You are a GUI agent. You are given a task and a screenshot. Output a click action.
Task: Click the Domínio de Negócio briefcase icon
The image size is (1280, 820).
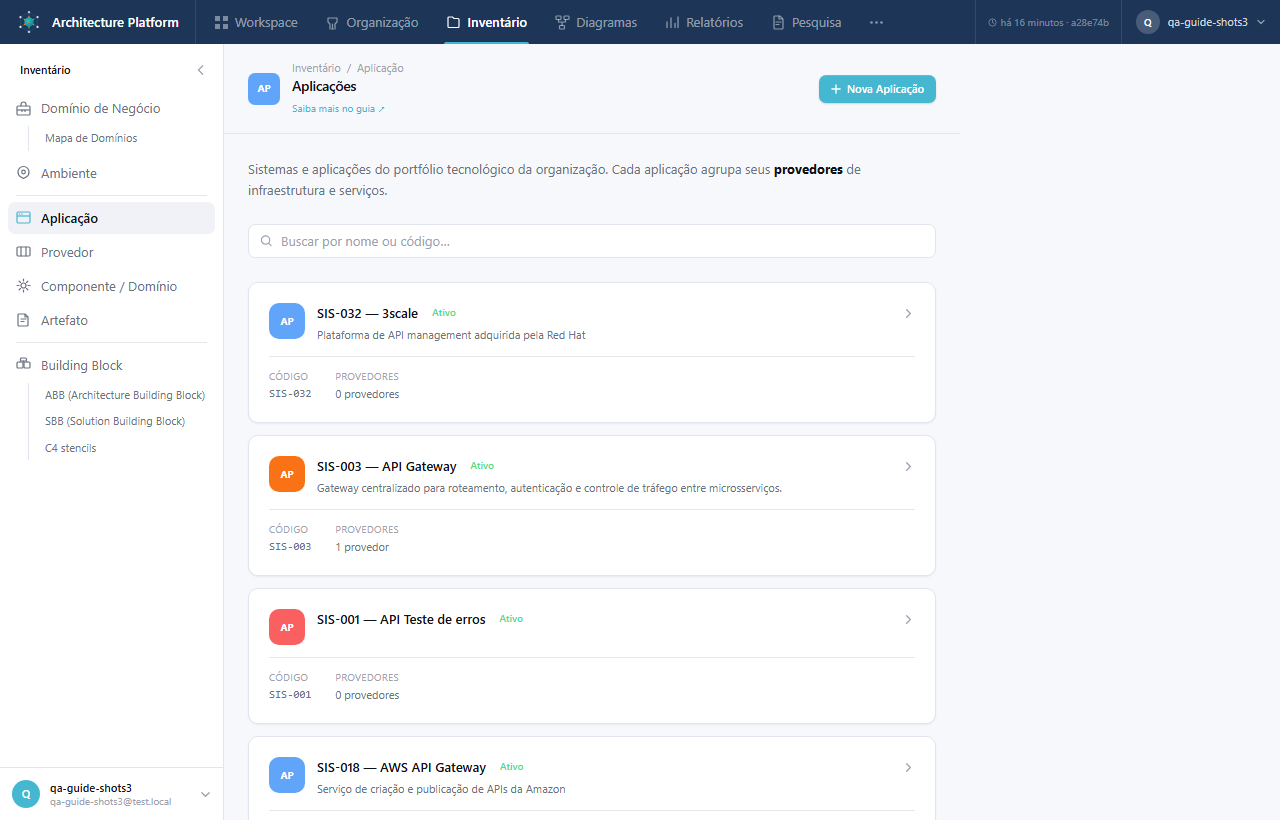23,108
